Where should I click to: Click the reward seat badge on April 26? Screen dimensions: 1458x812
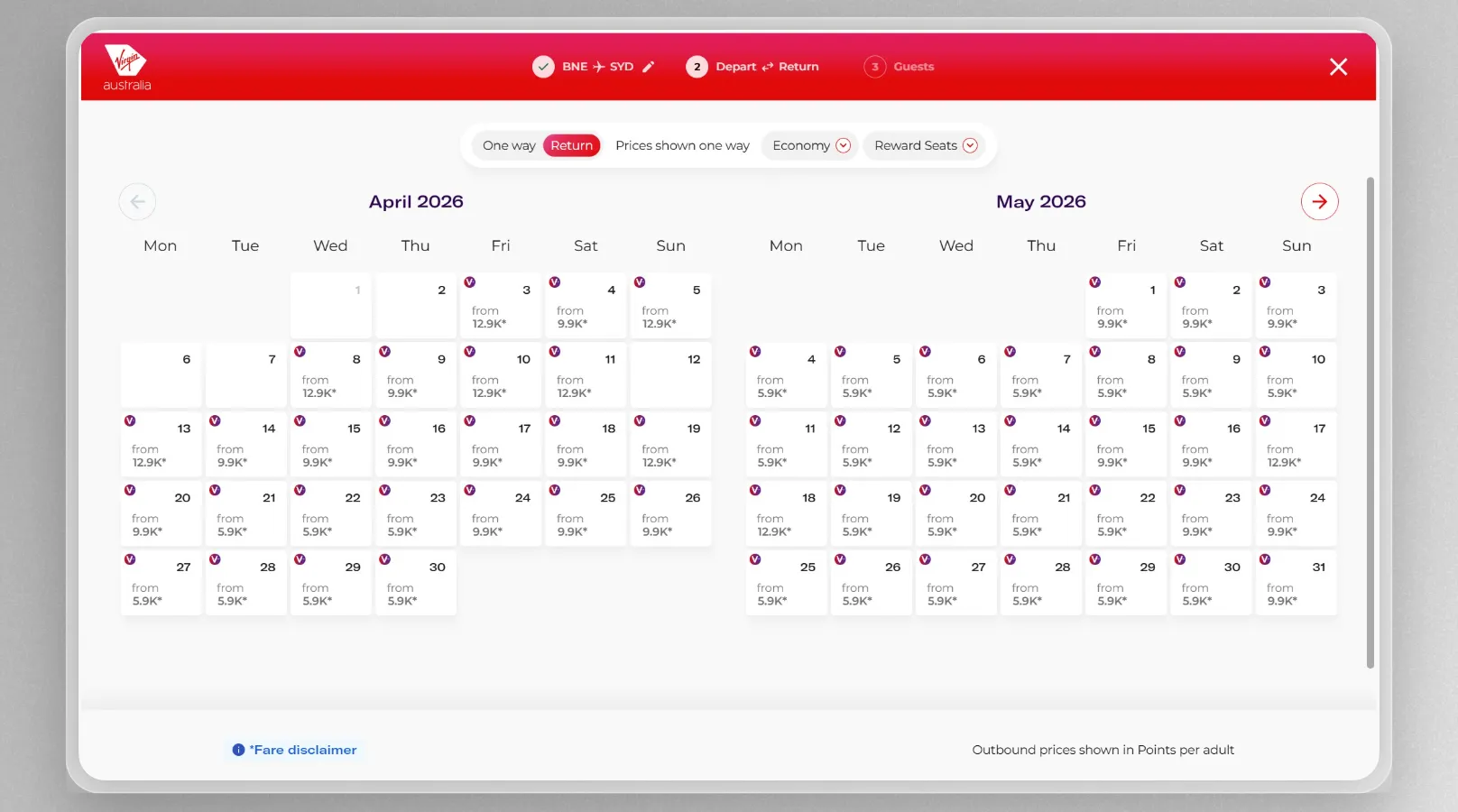(640, 490)
